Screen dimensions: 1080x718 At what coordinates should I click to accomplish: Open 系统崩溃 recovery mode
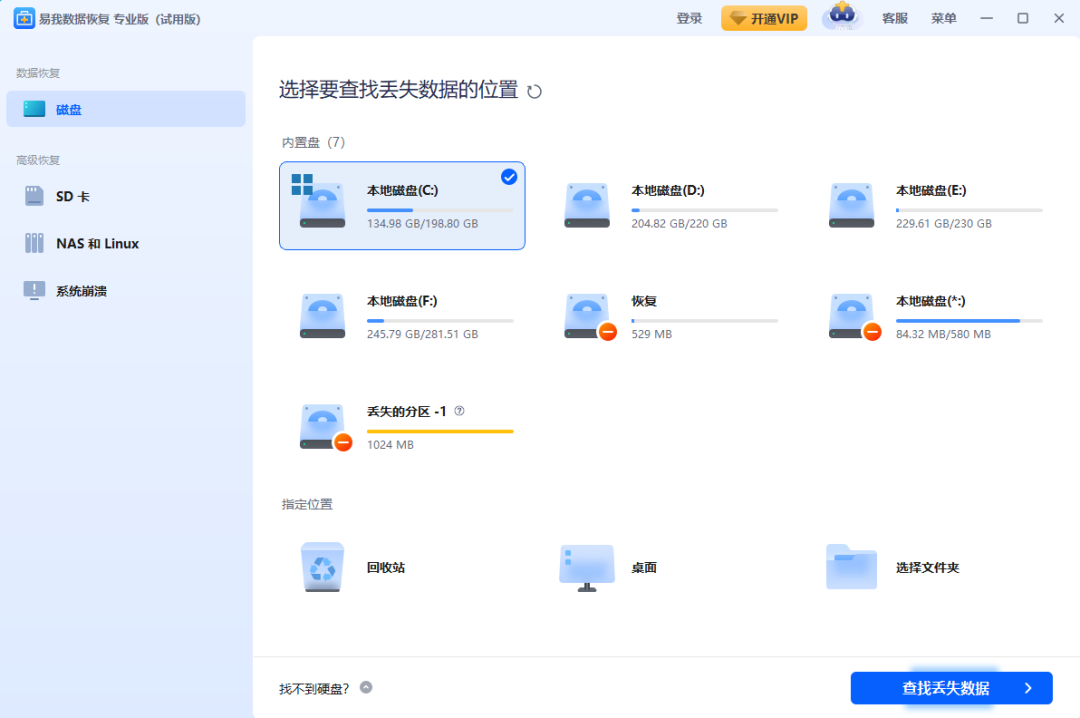126,291
